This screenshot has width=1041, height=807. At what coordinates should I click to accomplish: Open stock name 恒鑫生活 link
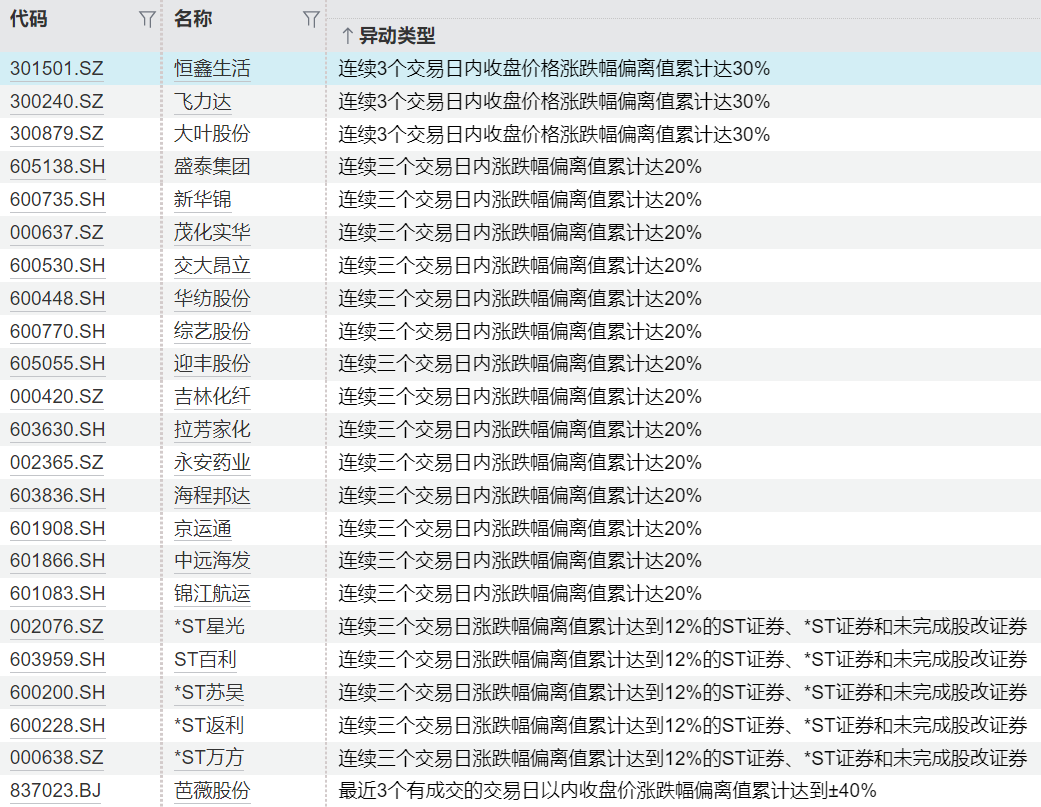(212, 68)
